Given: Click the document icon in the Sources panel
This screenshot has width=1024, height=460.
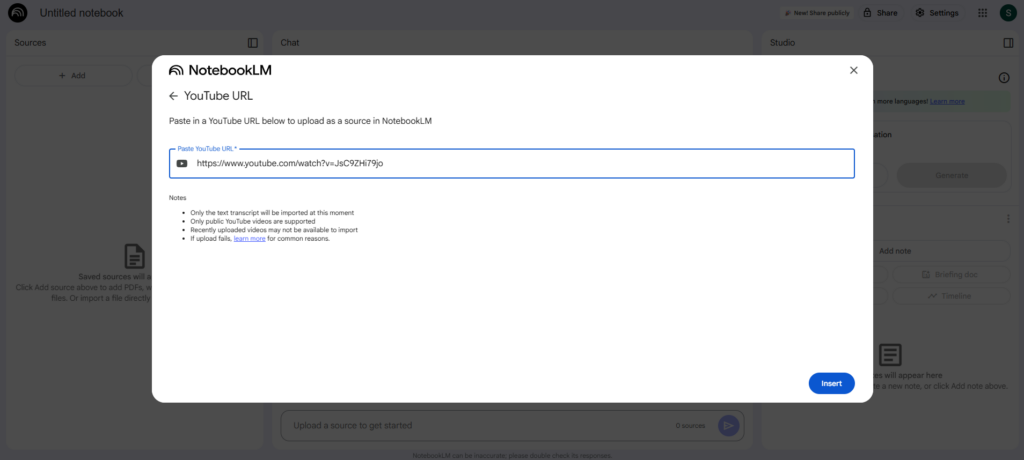Looking at the screenshot, I should pyautogui.click(x=135, y=256).
